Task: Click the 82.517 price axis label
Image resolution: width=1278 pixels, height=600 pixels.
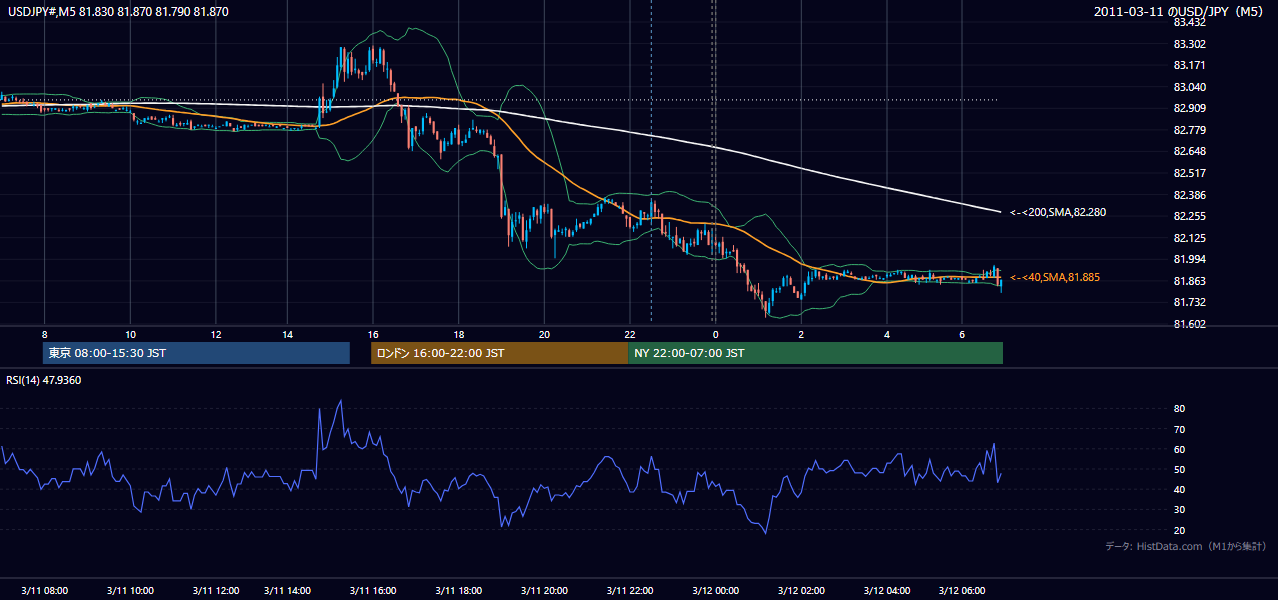Action: point(1190,173)
